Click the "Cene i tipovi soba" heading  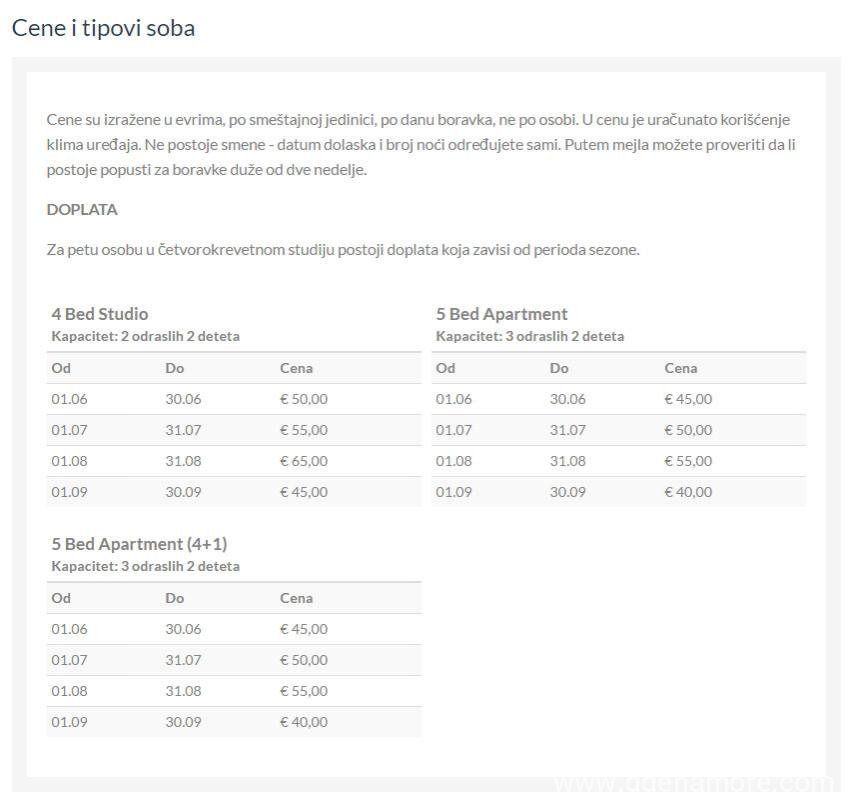pos(103,28)
